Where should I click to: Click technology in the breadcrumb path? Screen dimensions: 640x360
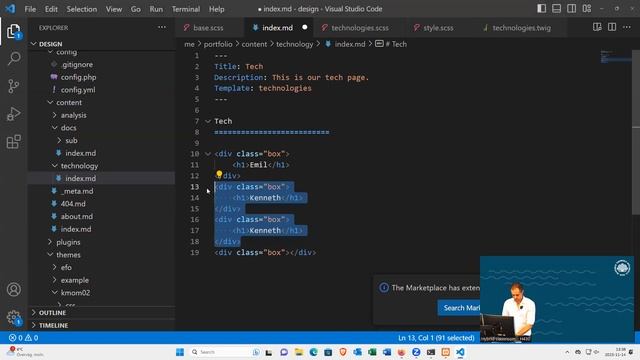tap(294, 44)
